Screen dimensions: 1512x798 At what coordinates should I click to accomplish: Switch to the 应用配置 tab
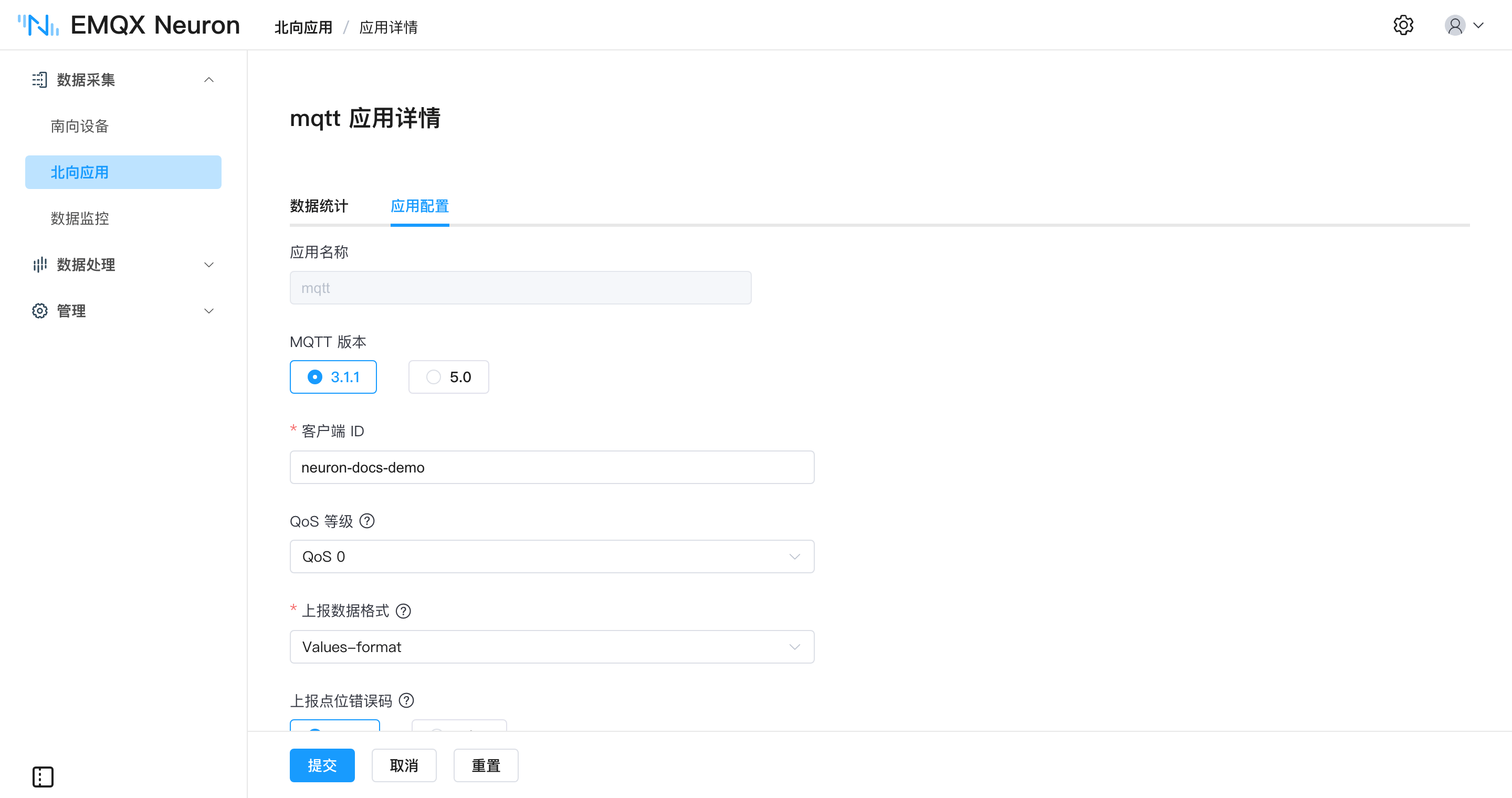[419, 206]
